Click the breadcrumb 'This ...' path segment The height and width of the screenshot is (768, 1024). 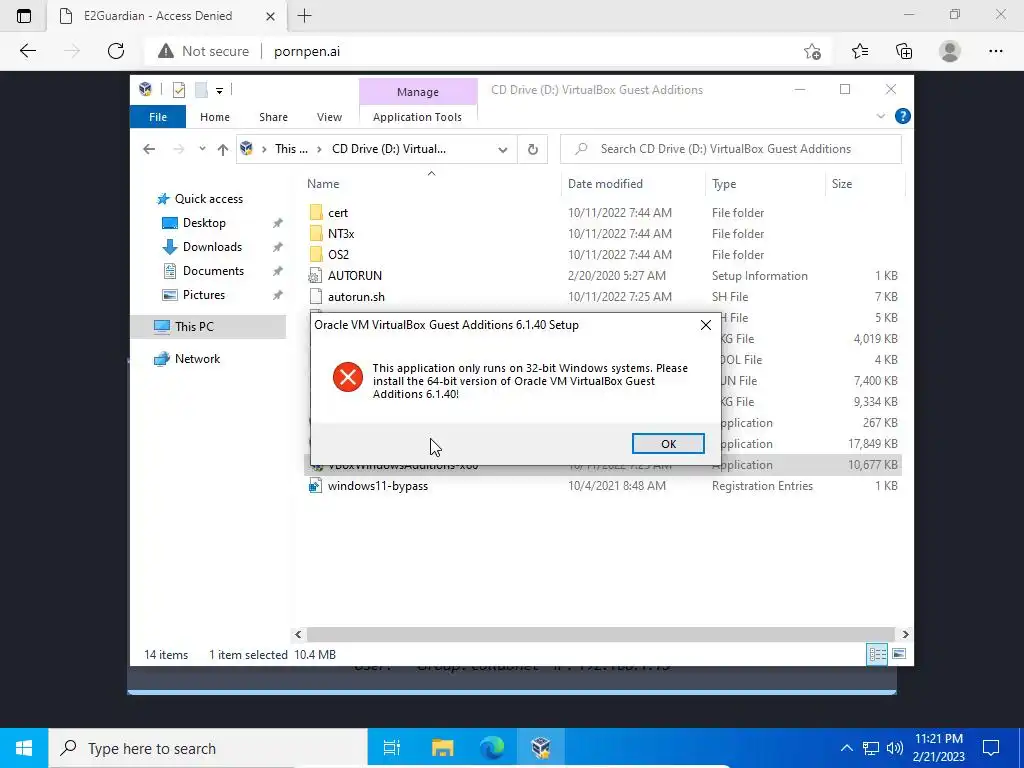(x=291, y=149)
